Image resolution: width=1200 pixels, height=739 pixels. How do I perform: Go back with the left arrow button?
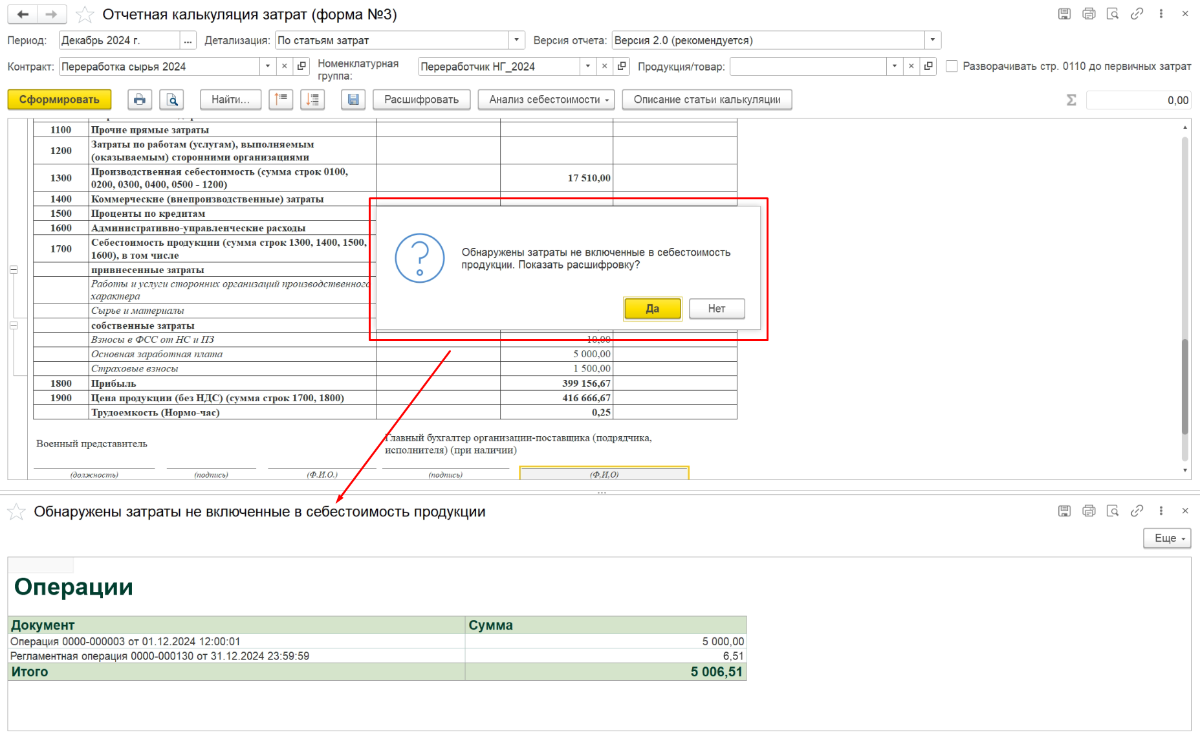(23, 14)
